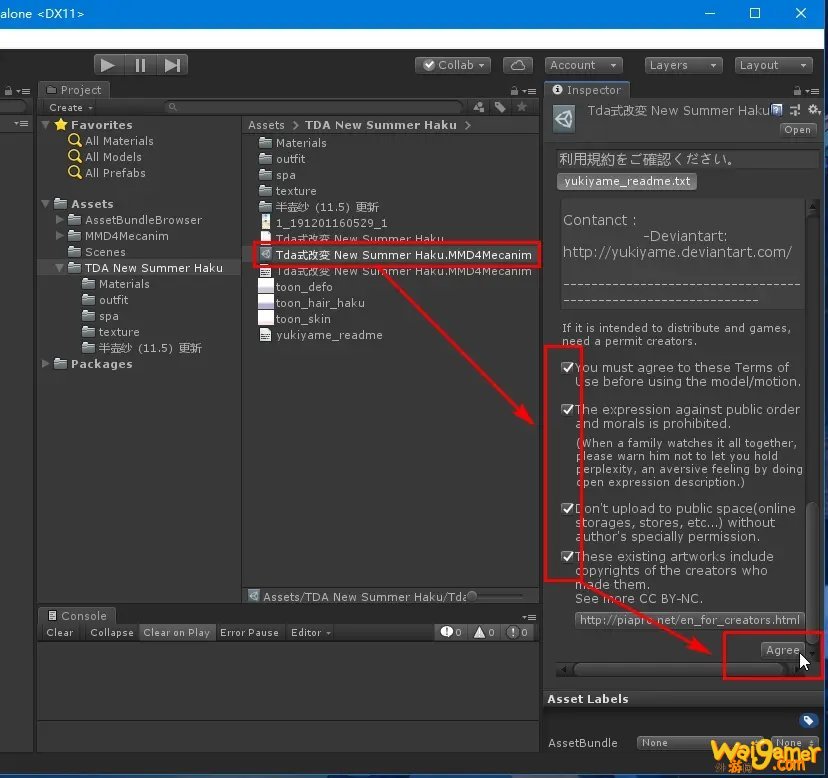Click the toon_hair_haku texture thumbnail
This screenshot has height=778, width=828.
tap(265, 302)
